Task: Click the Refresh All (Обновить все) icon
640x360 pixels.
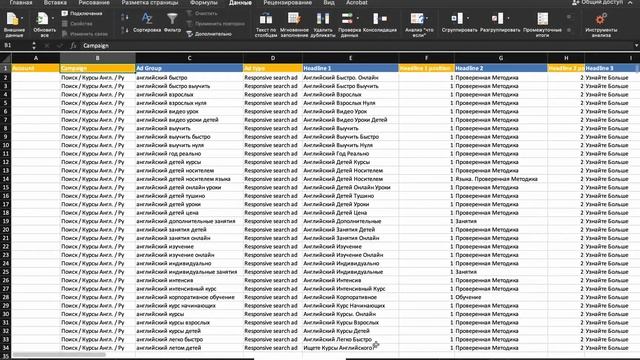Action: tap(42, 19)
